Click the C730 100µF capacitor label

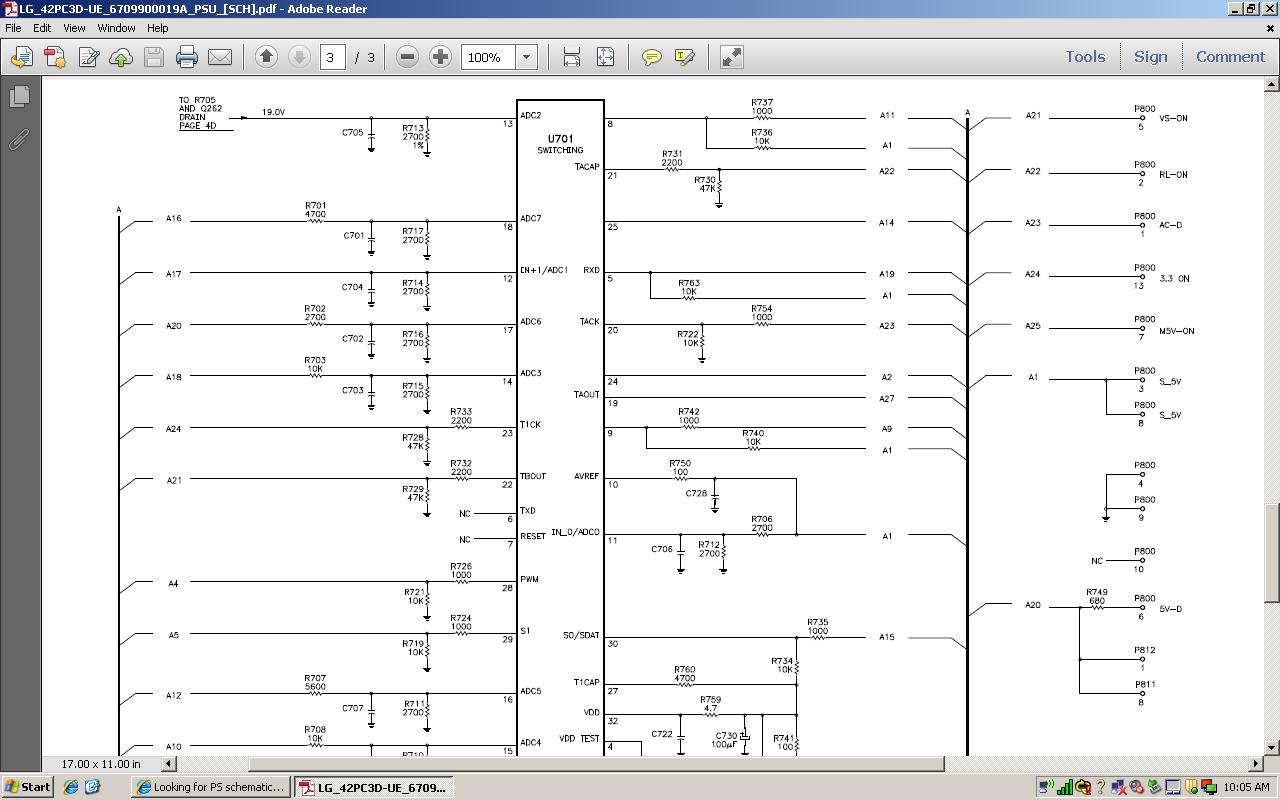coord(725,740)
